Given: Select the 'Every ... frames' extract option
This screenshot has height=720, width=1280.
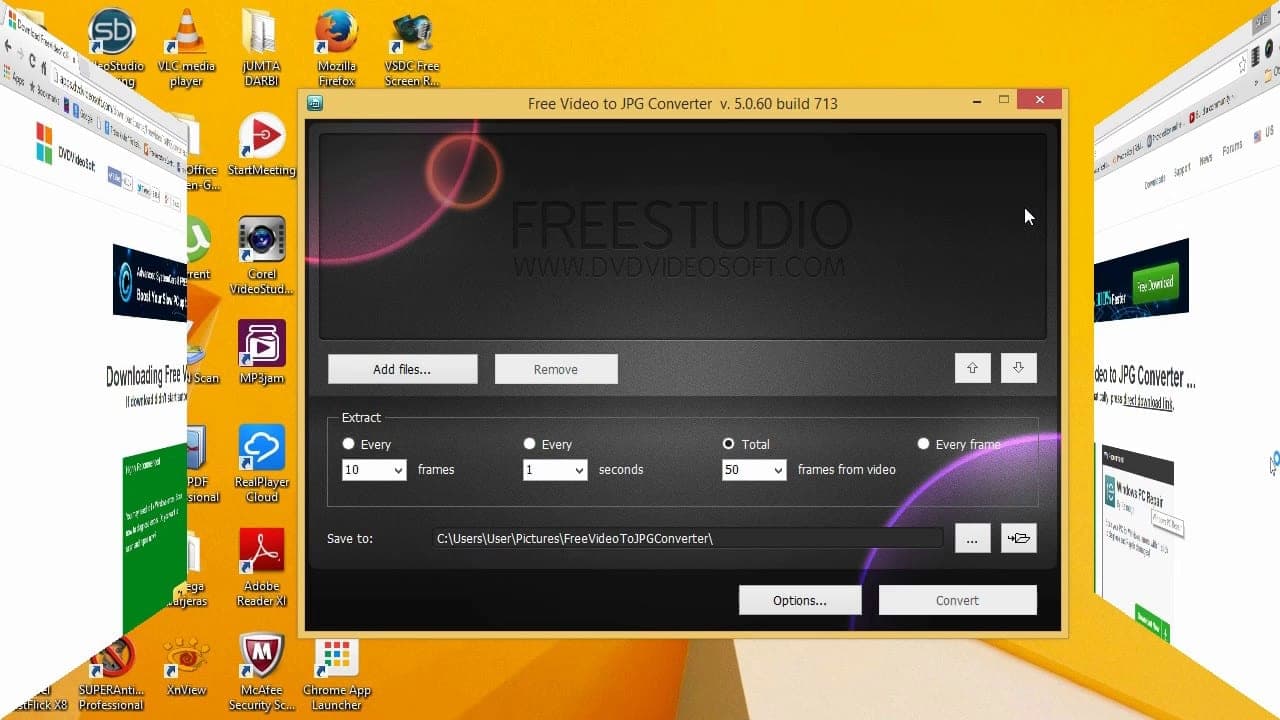Looking at the screenshot, I should point(348,444).
